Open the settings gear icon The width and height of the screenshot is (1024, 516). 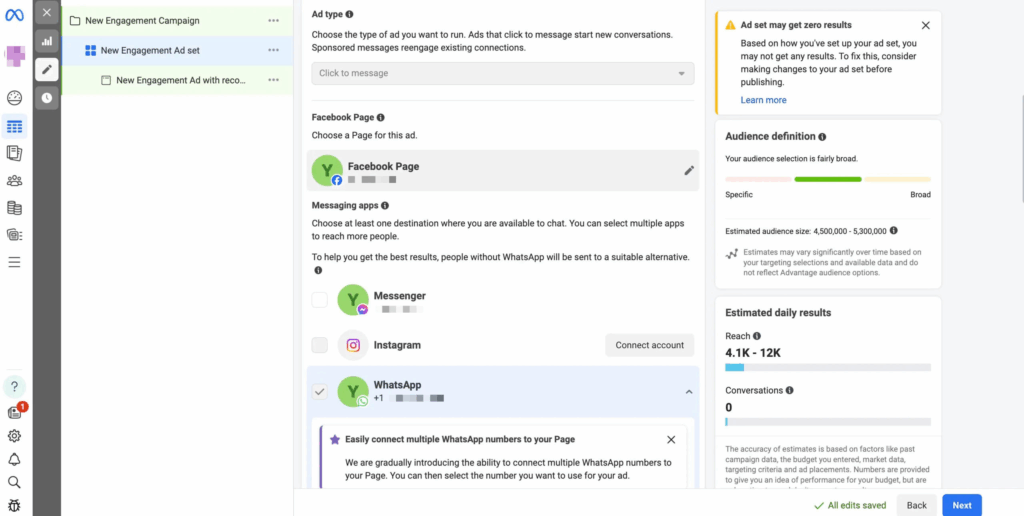pos(14,436)
